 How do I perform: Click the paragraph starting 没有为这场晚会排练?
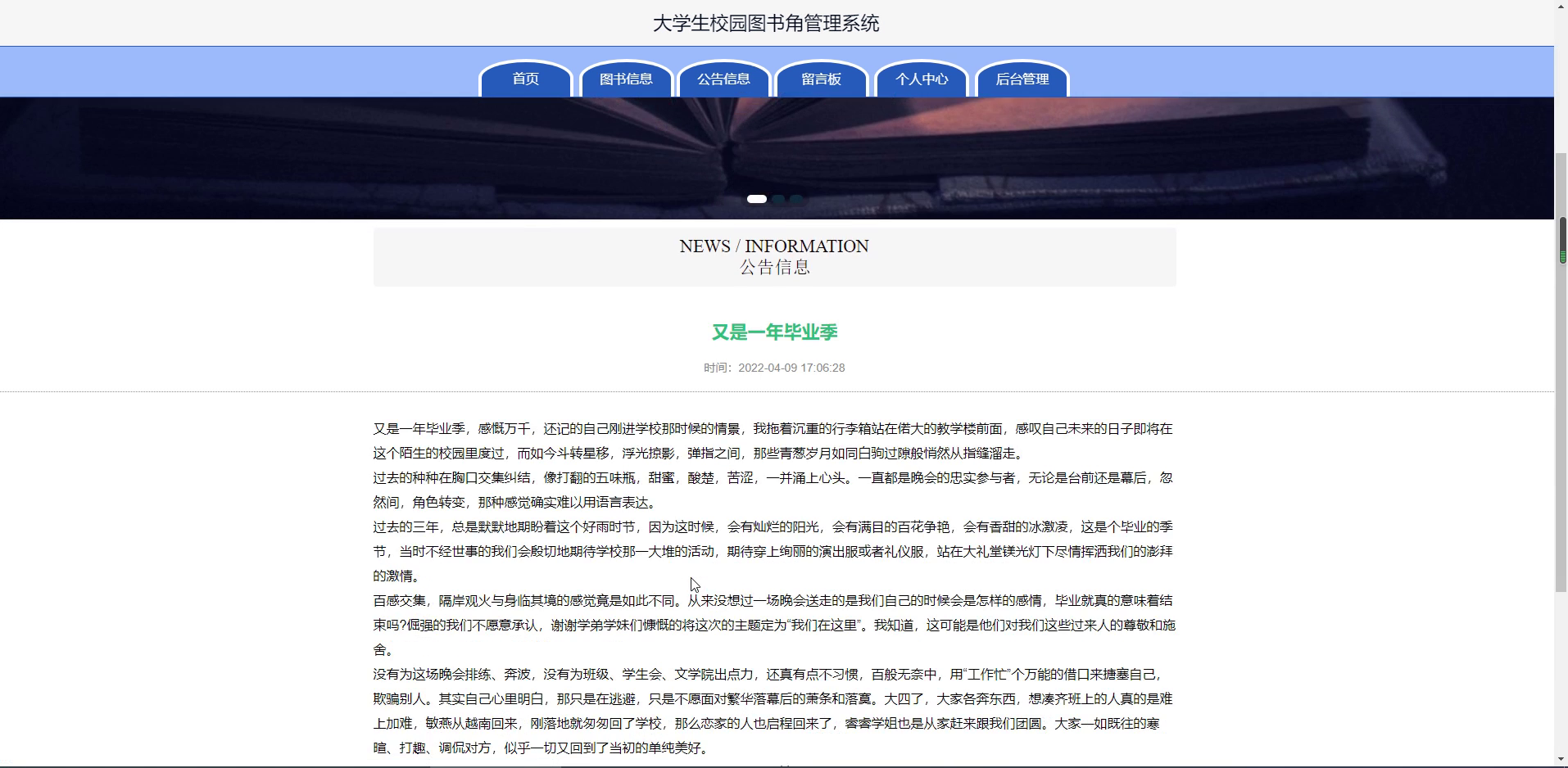tap(774, 711)
